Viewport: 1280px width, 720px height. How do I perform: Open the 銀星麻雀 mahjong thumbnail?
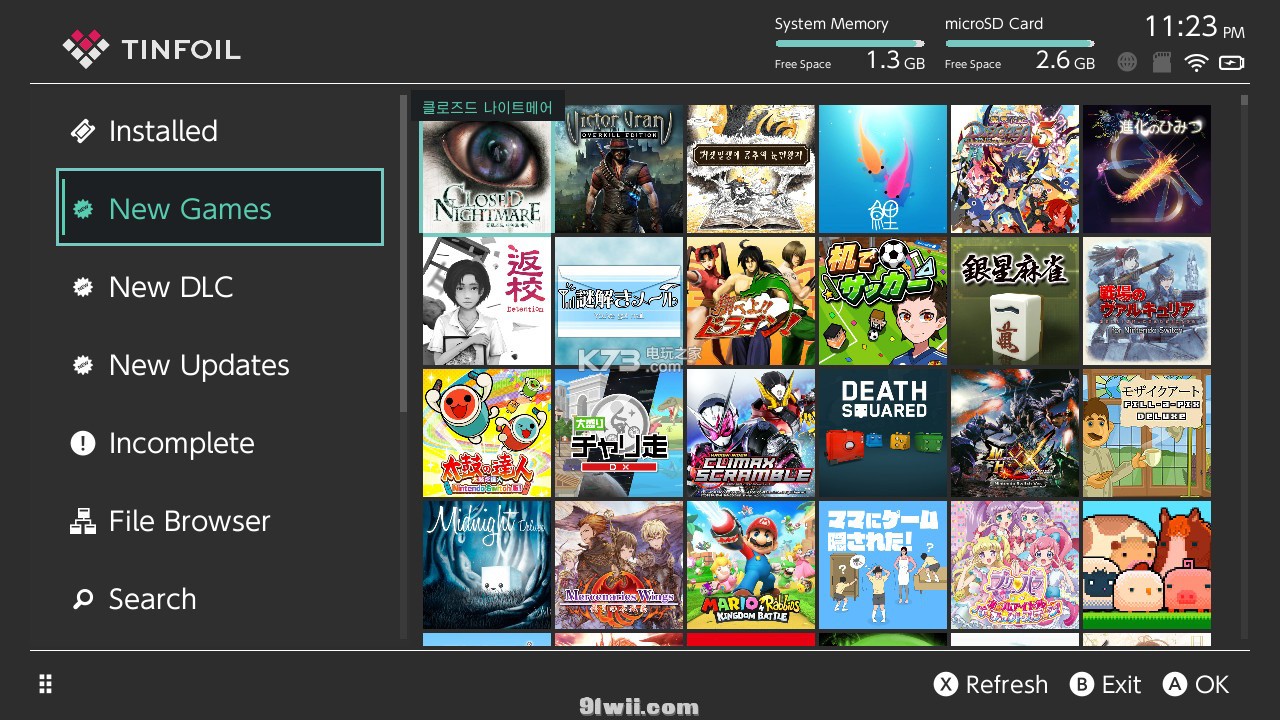[x=1015, y=301]
